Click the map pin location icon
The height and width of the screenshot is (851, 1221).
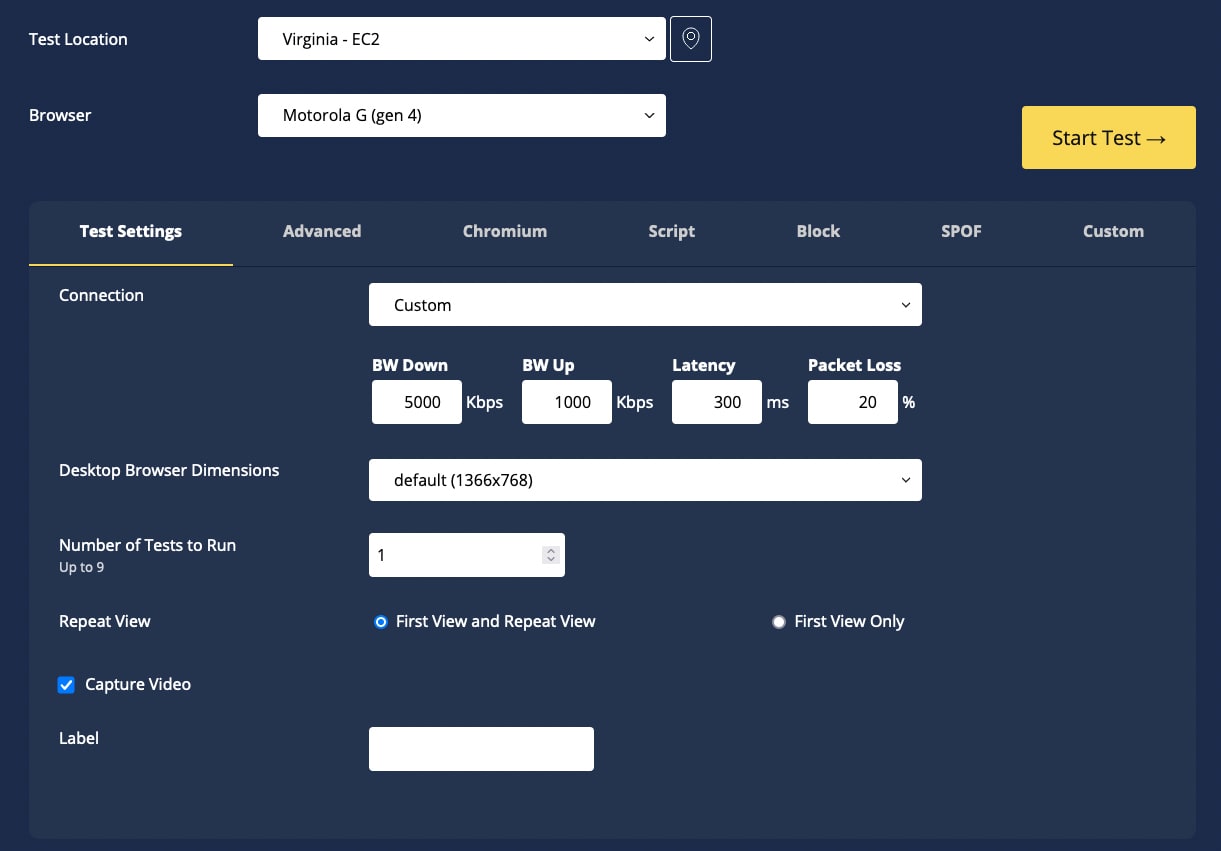pos(690,39)
